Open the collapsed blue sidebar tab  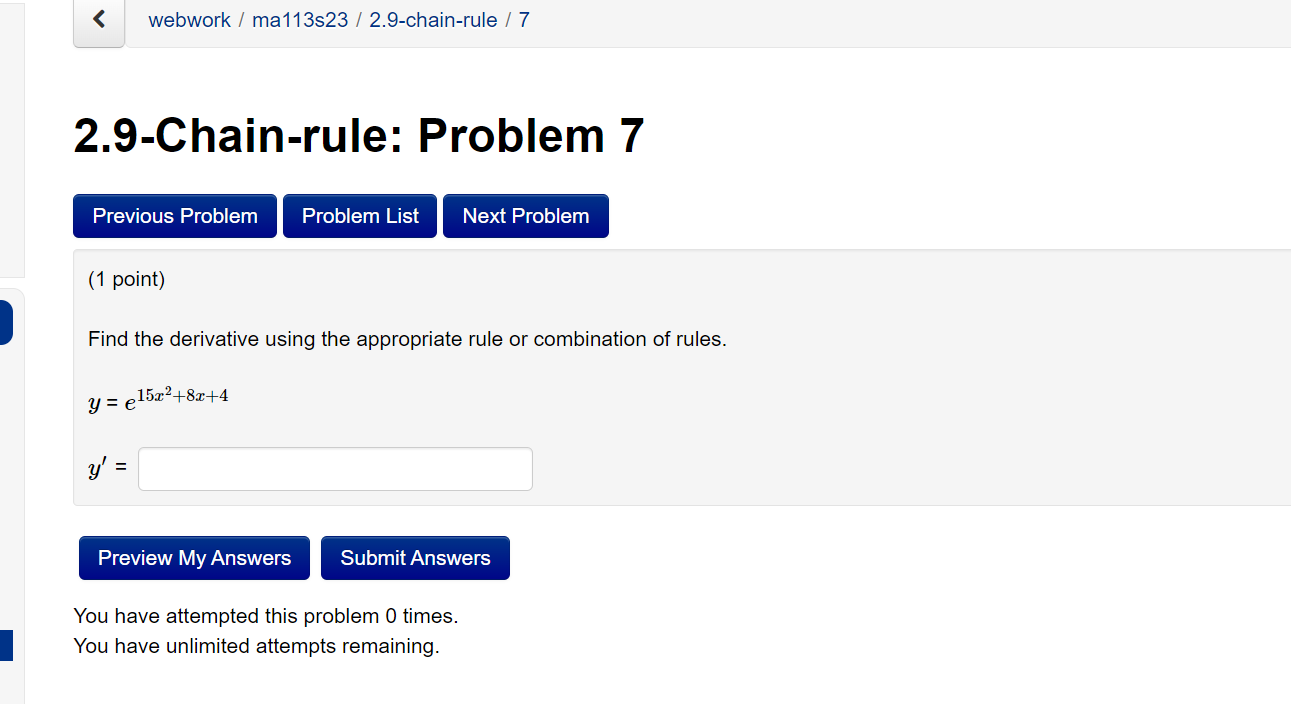(x=6, y=321)
